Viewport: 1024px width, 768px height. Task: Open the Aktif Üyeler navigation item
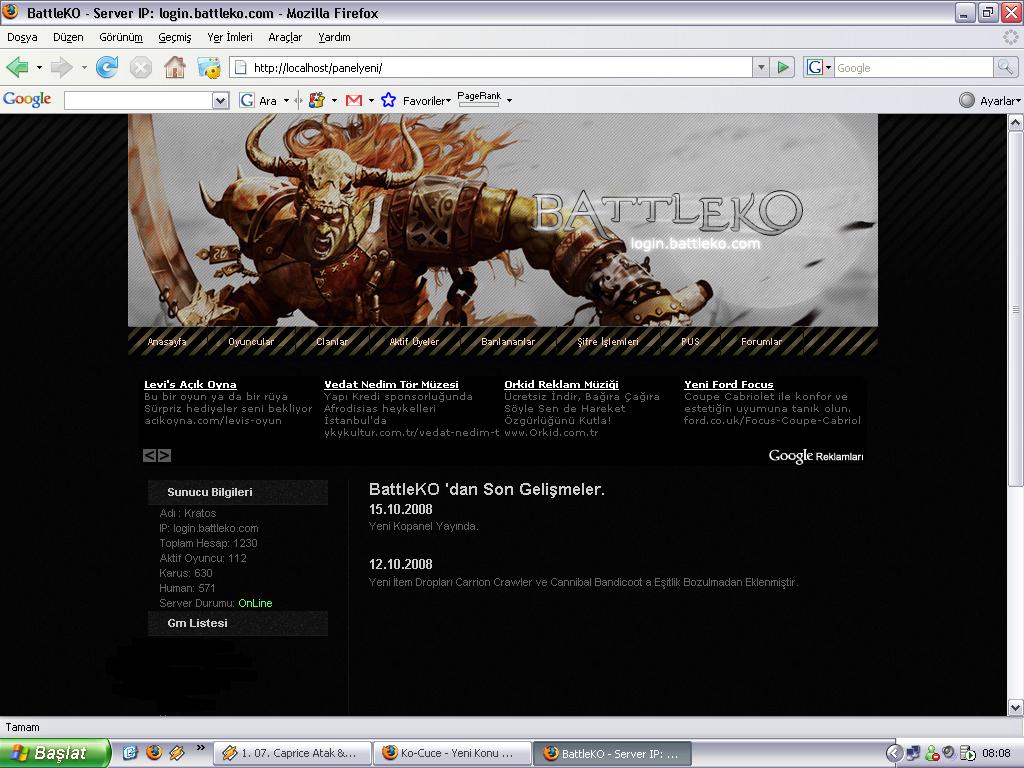pyautogui.click(x=414, y=342)
